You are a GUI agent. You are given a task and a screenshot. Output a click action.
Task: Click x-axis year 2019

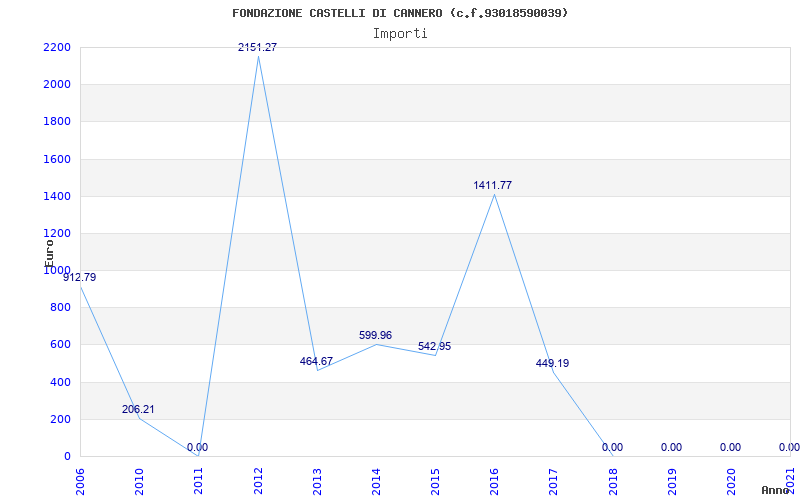(x=672, y=482)
